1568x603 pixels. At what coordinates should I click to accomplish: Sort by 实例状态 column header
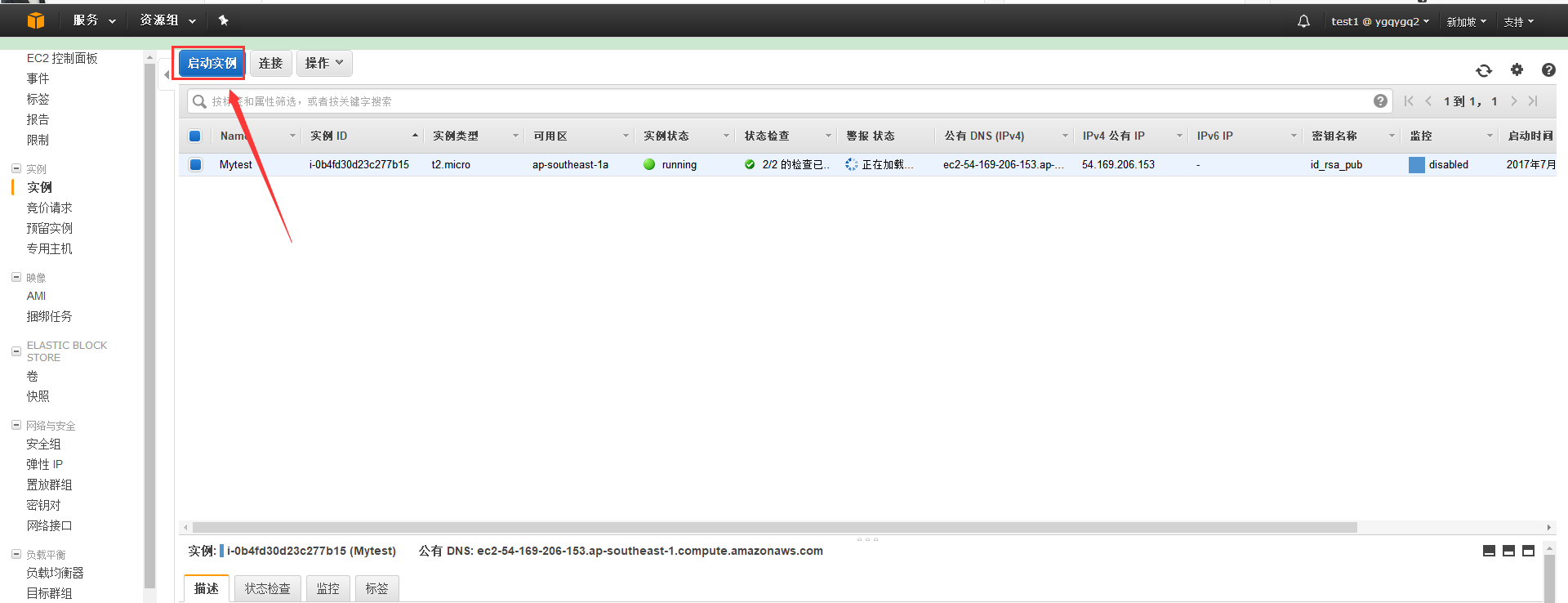[x=666, y=136]
